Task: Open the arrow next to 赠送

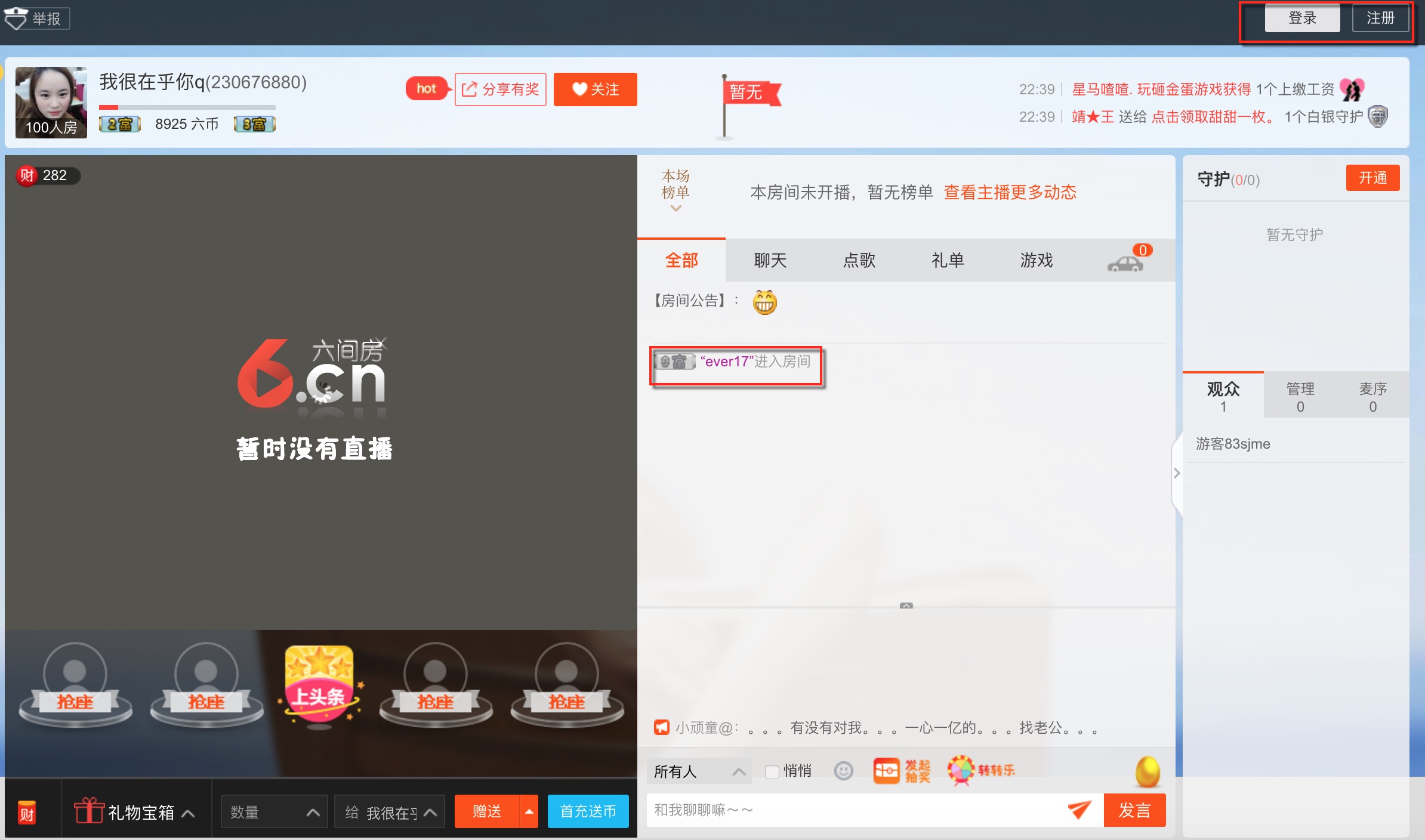Action: point(529,811)
